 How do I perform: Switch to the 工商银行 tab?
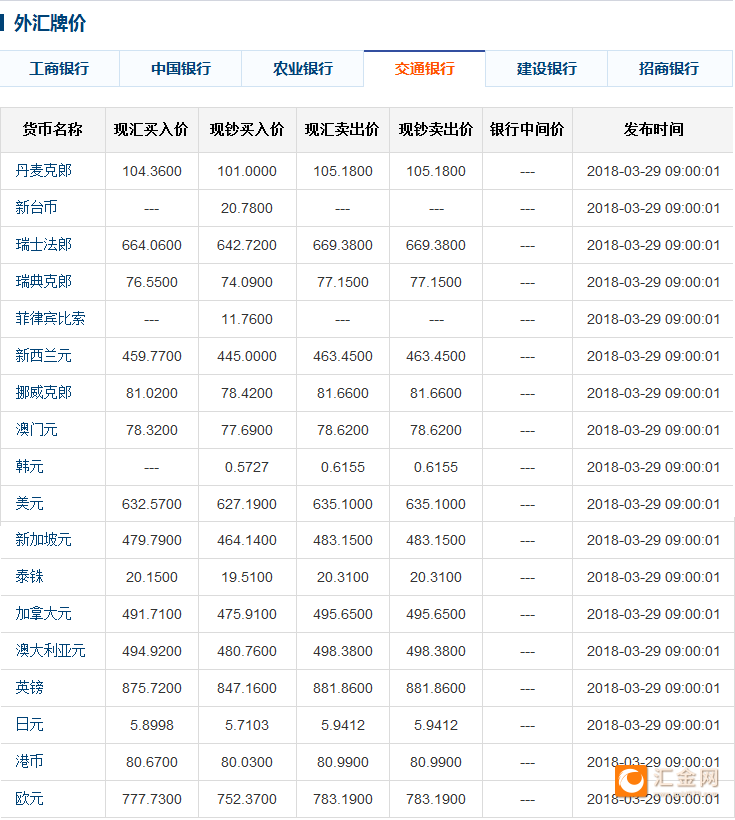[59, 69]
